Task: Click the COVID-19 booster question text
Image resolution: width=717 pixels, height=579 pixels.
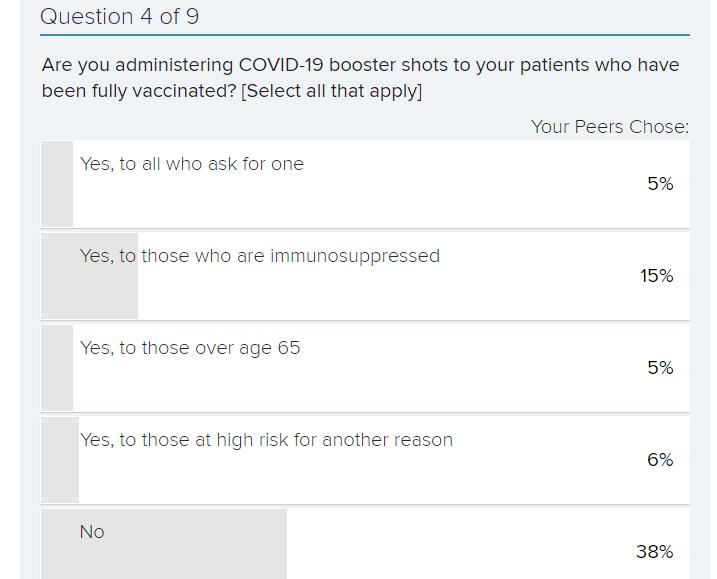Action: [x=360, y=78]
